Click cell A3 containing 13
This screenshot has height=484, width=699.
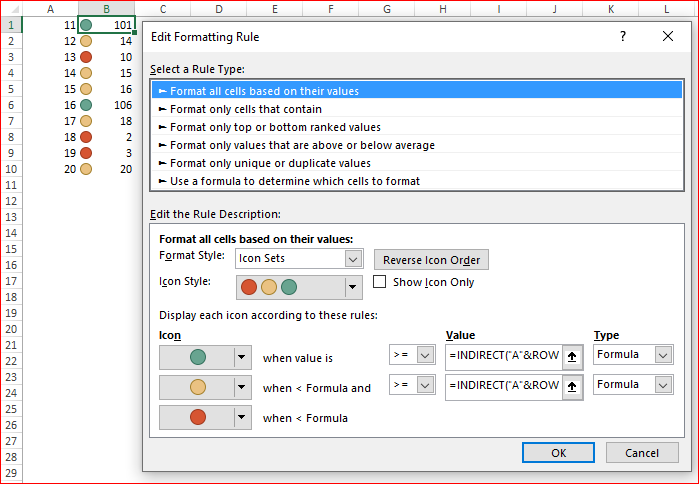(50, 57)
